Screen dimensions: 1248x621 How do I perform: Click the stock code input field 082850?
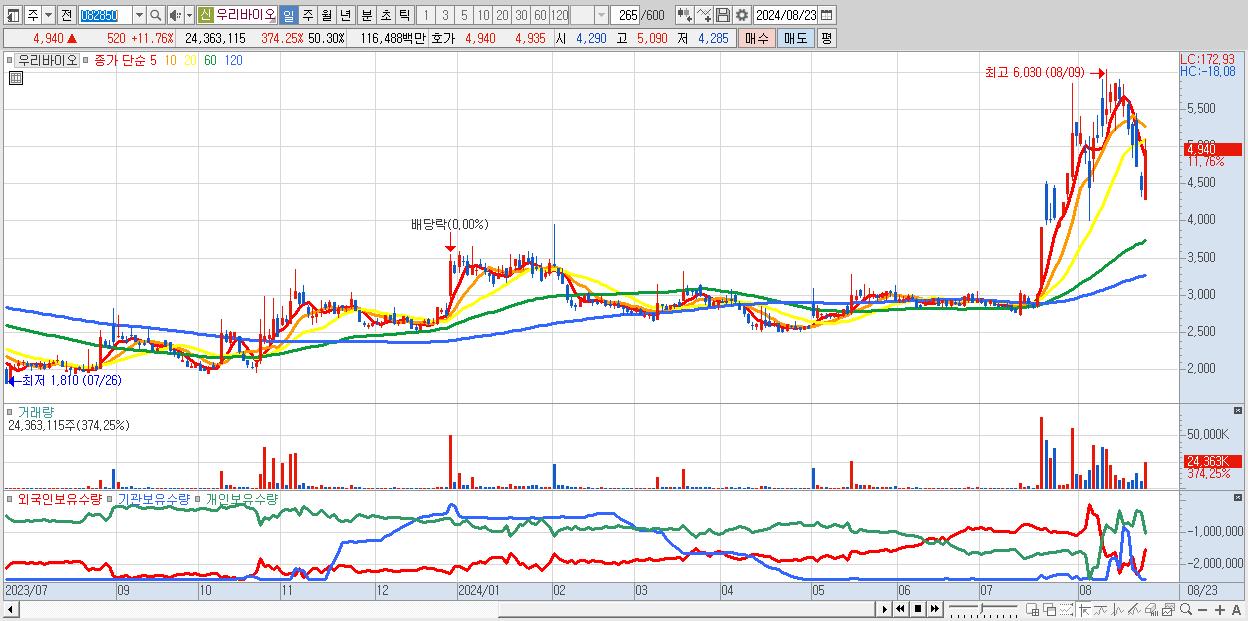pyautogui.click(x=104, y=15)
